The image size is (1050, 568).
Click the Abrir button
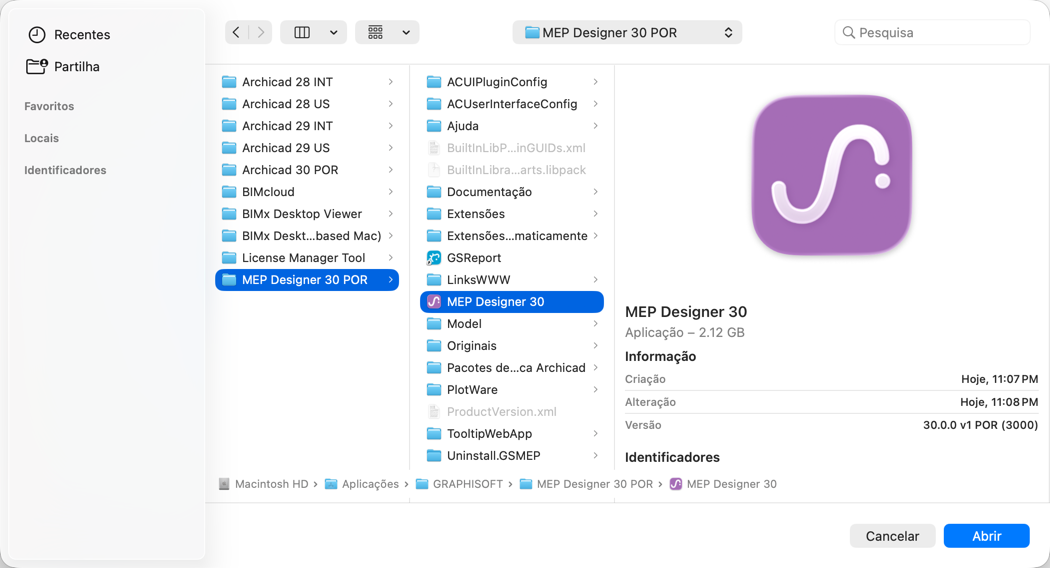986,536
